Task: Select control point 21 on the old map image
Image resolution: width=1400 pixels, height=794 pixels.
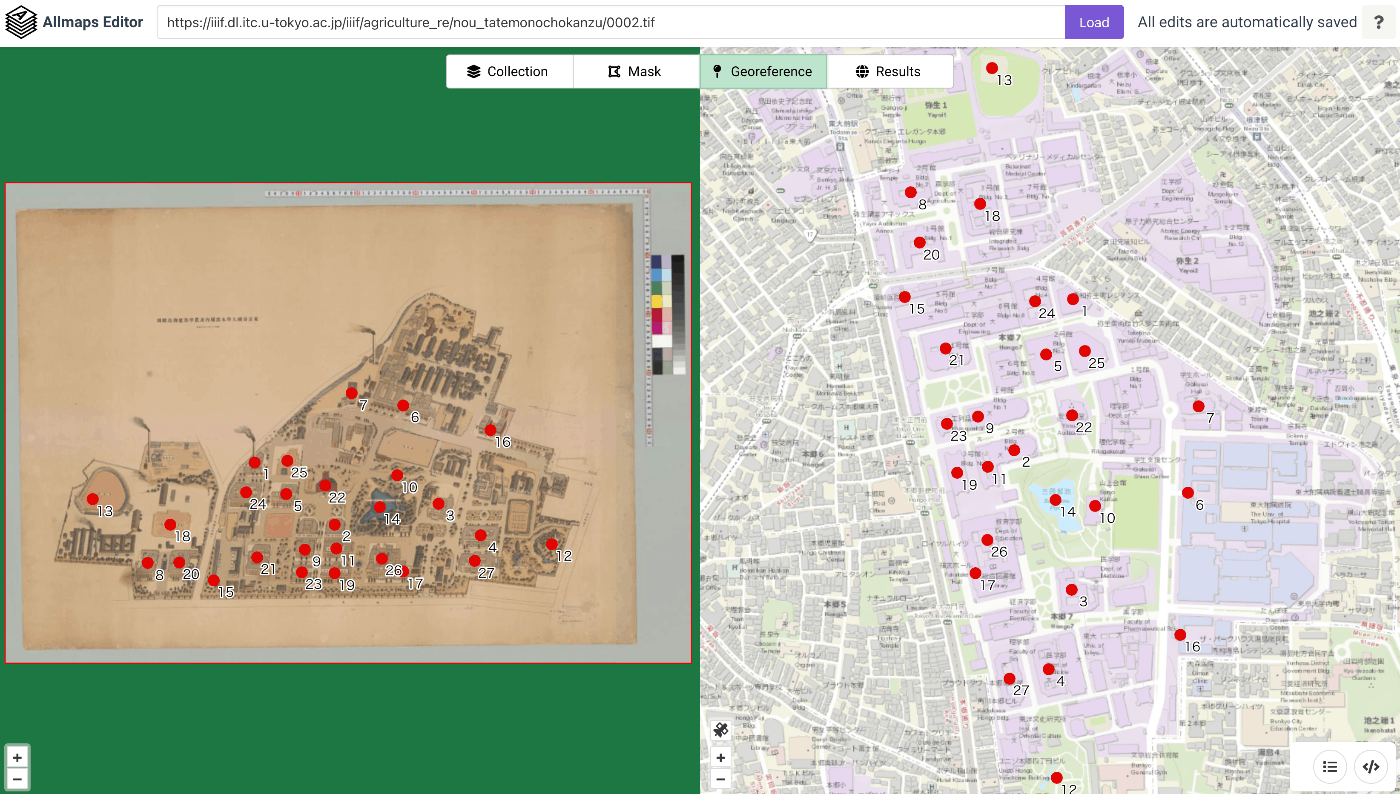Action: click(x=257, y=557)
